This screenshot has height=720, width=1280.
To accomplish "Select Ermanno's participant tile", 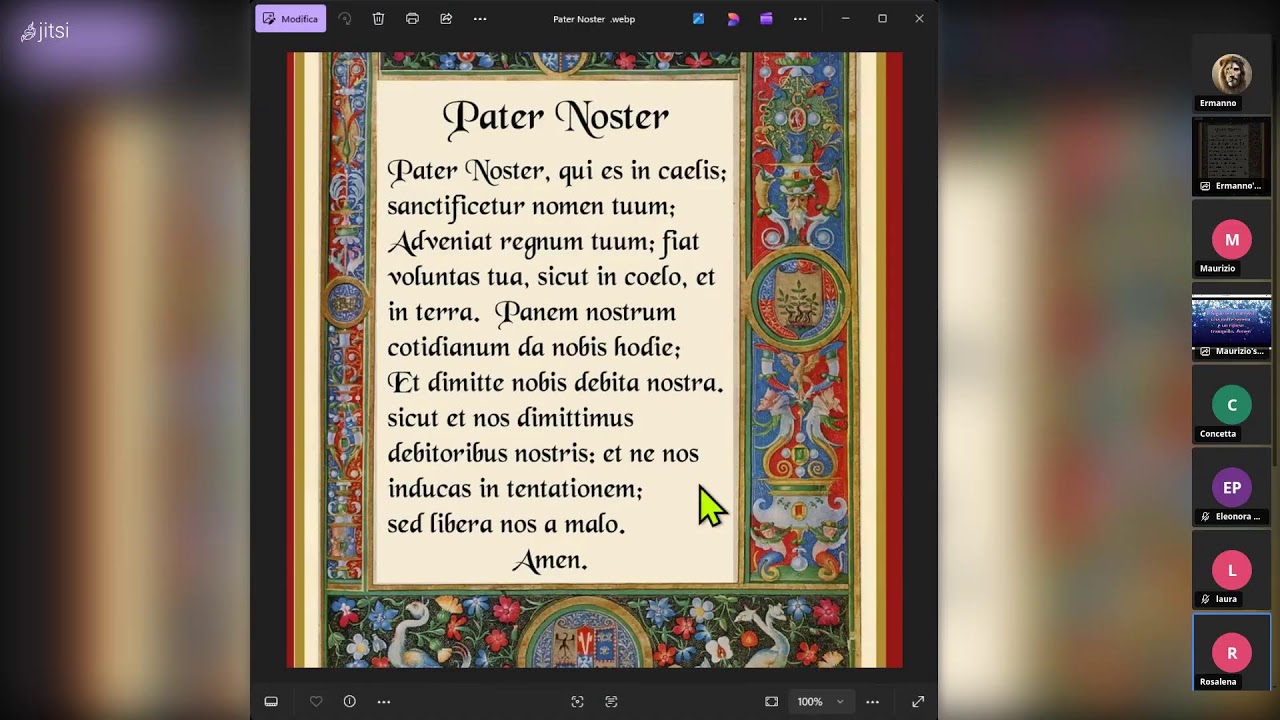I will click(x=1232, y=74).
